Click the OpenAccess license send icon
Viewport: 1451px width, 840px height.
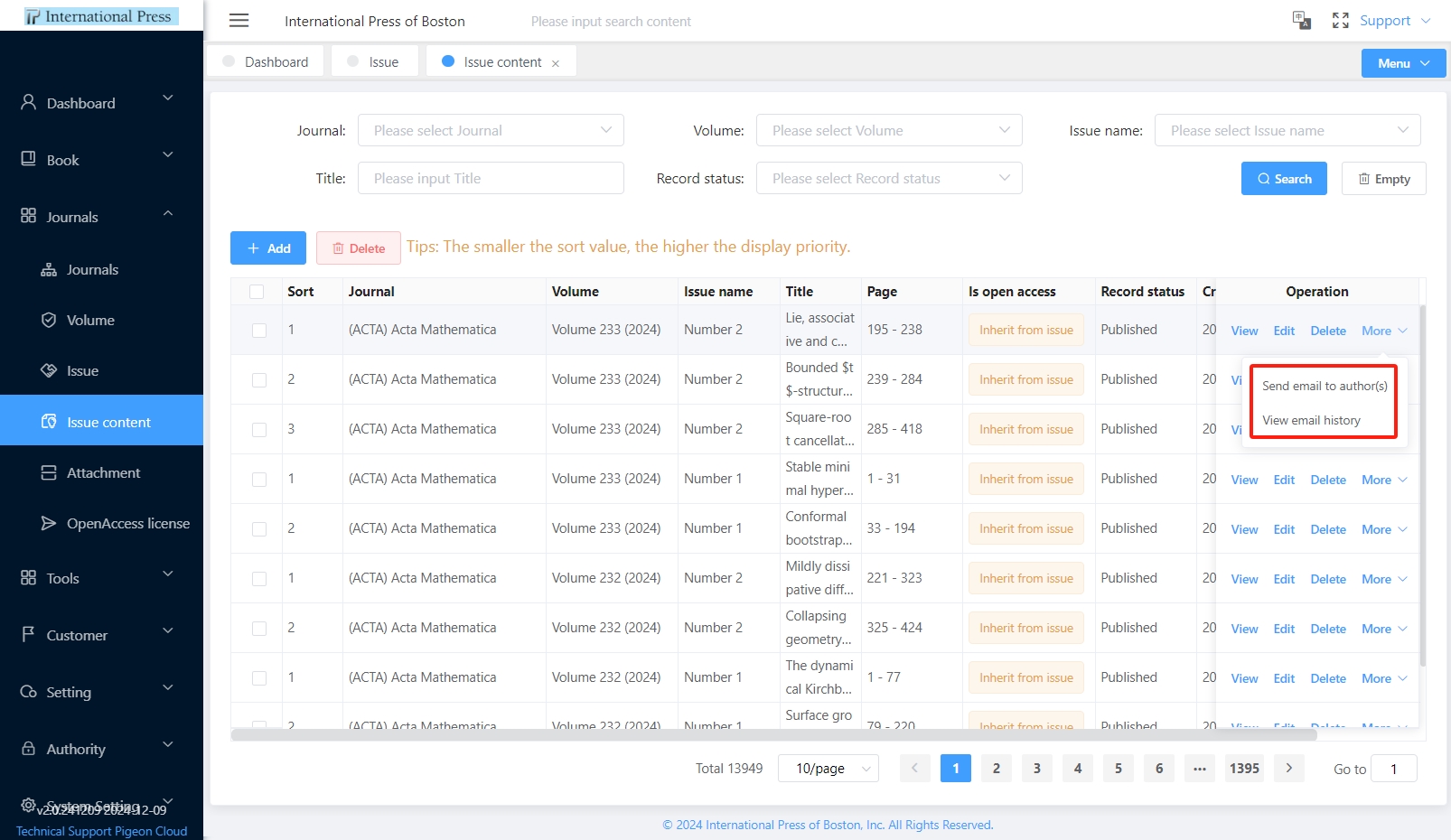click(x=49, y=523)
